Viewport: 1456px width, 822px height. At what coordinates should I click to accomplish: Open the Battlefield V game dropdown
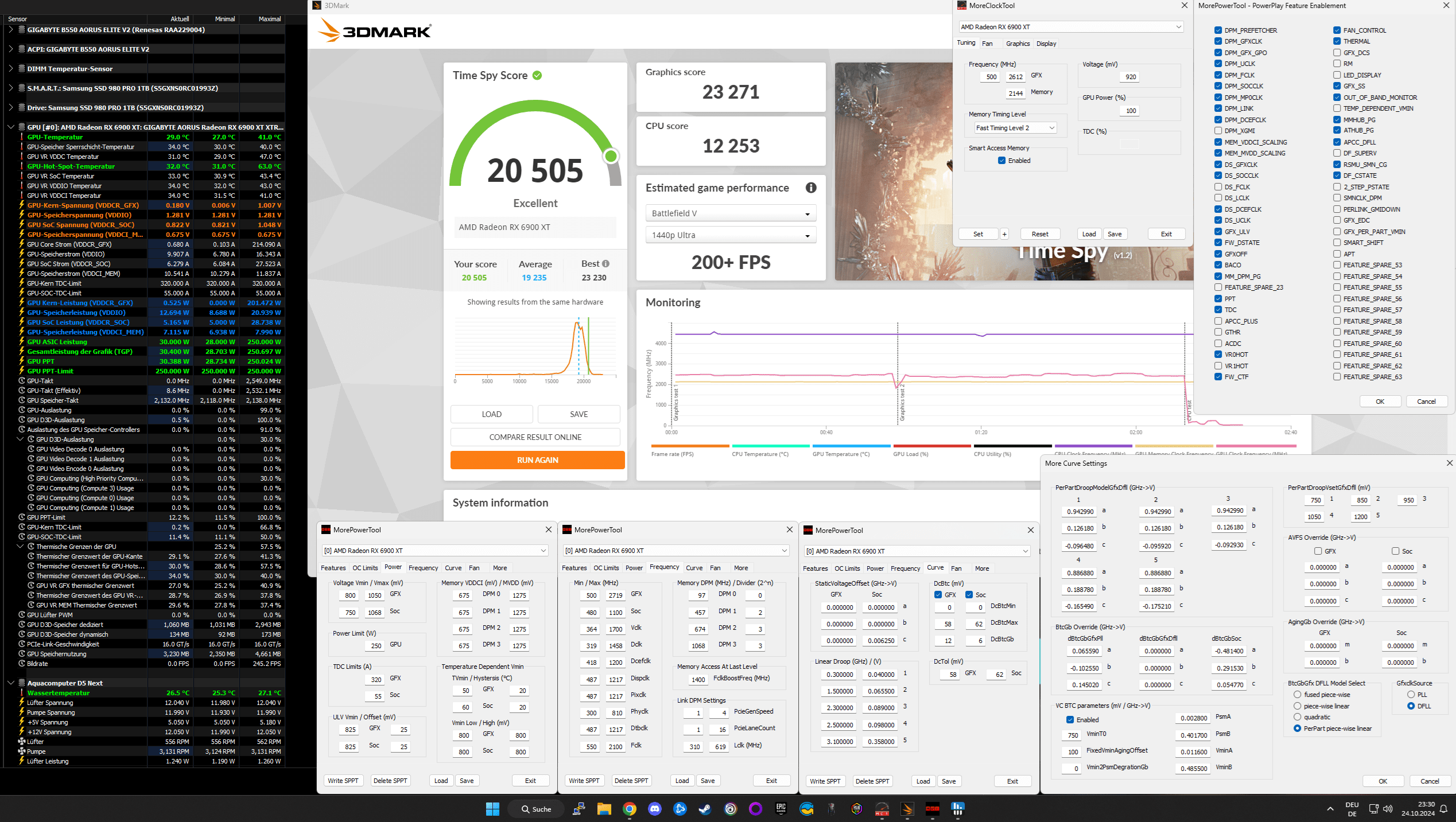731,213
